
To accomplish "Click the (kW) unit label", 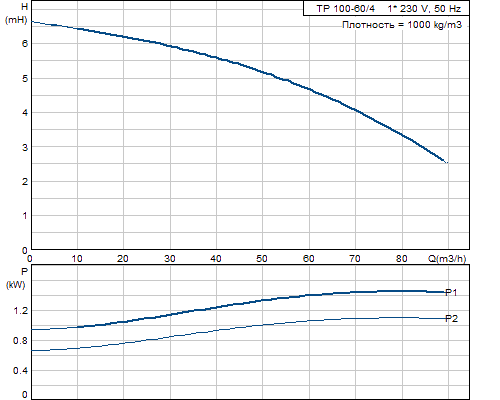I will click(15, 285).
